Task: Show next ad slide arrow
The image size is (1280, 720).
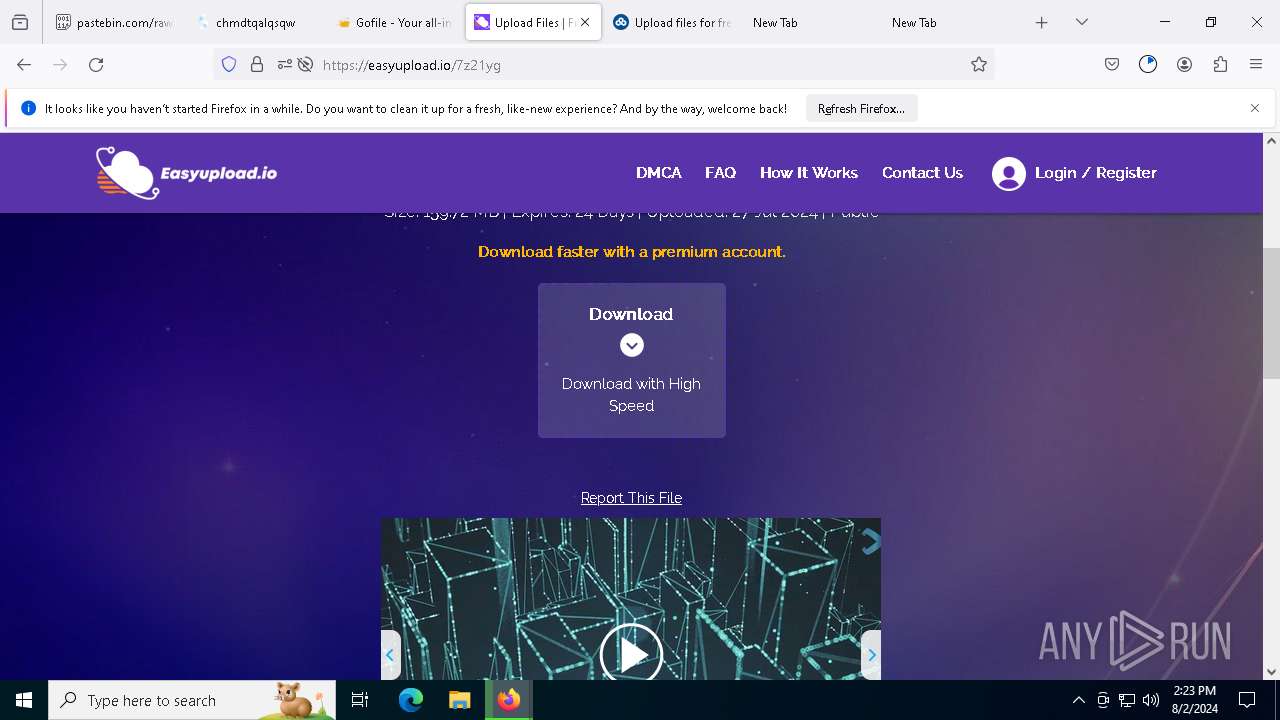Action: [x=871, y=655]
